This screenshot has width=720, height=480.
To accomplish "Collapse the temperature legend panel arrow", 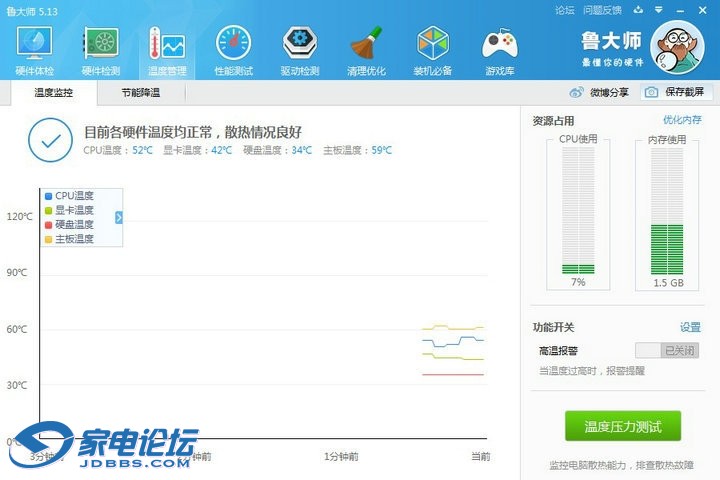I will 118,217.
